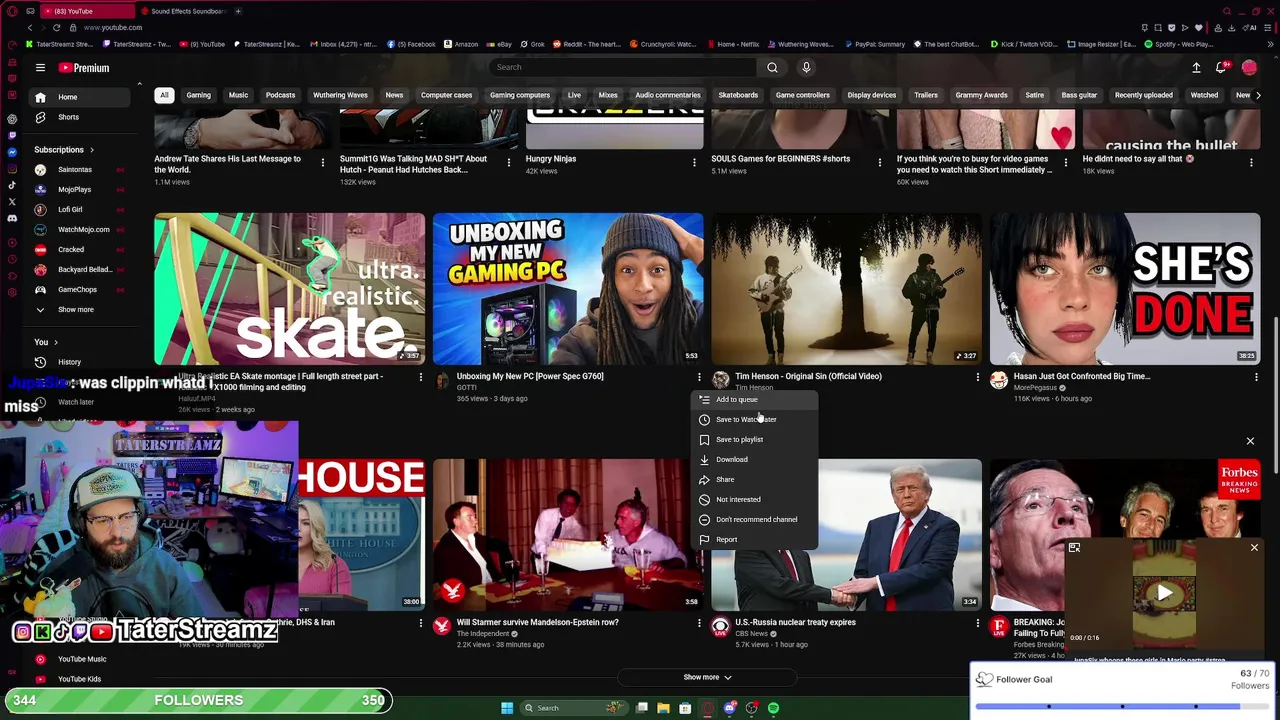Select the Wuthering Waves filter chip

[x=340, y=95]
